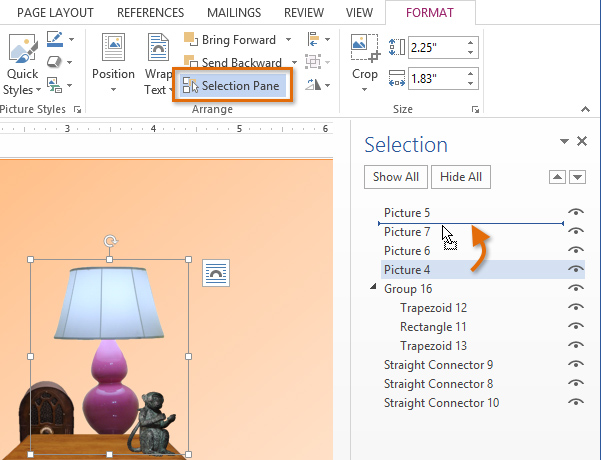Click the Hide All button
The height and width of the screenshot is (460, 601).
tap(461, 177)
